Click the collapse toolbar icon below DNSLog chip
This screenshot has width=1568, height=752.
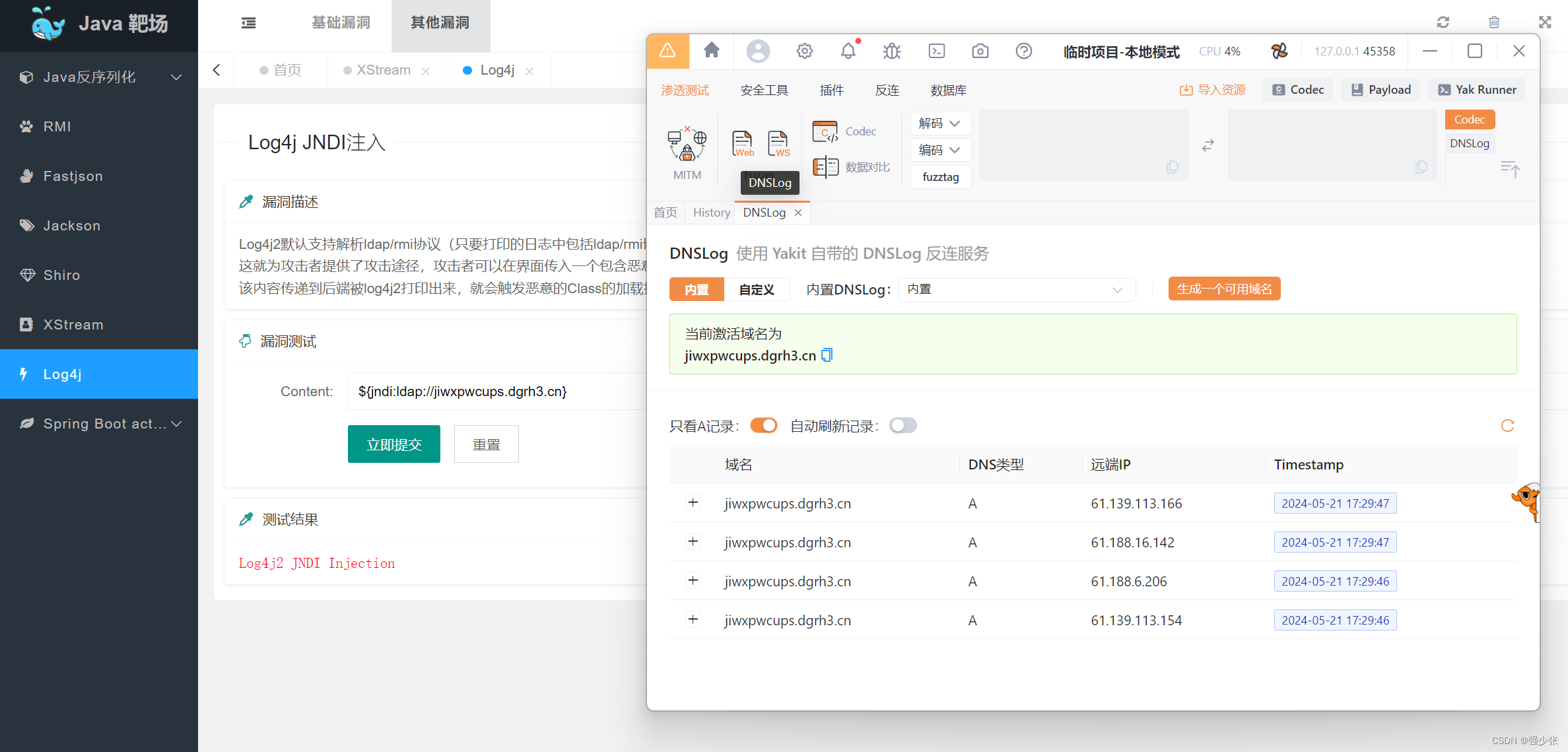[x=1510, y=169]
